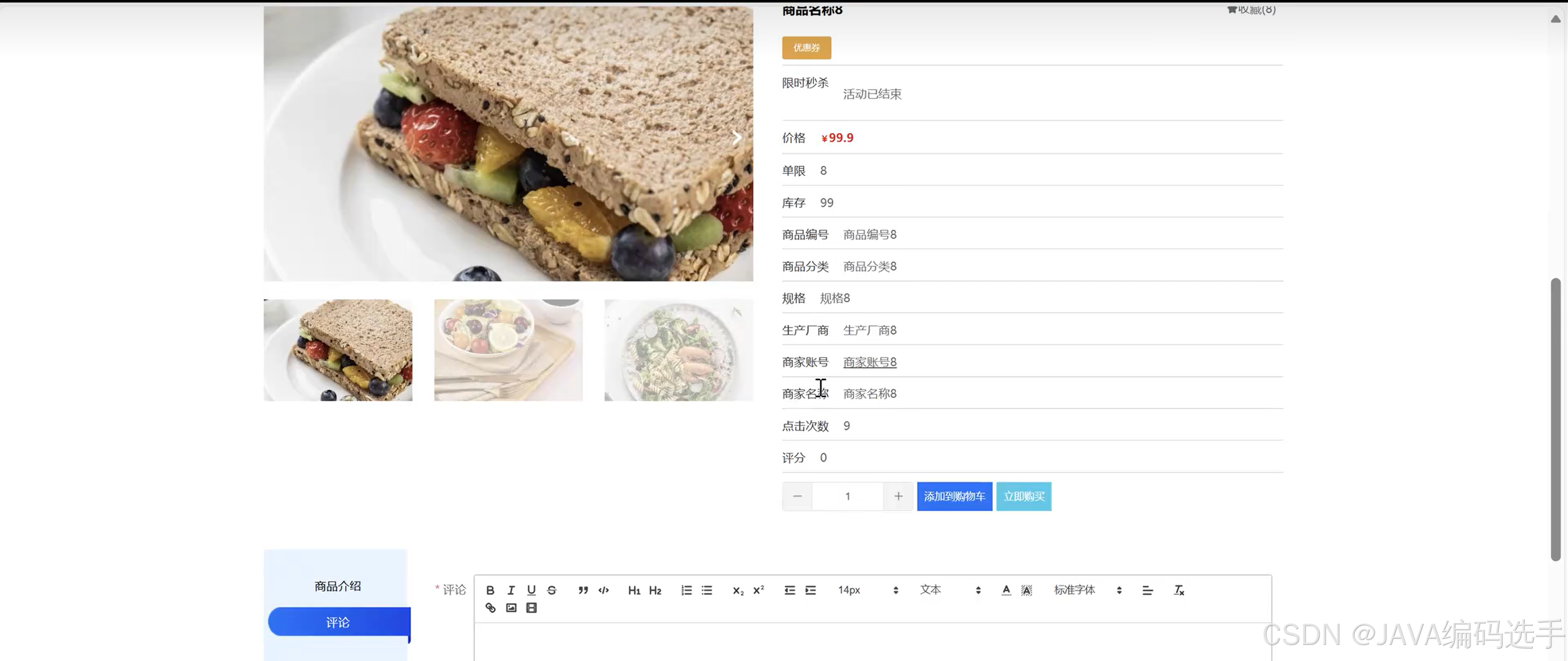The height and width of the screenshot is (661, 1568).
Task: Increase quantity with the plus stepper
Action: pyautogui.click(x=899, y=496)
